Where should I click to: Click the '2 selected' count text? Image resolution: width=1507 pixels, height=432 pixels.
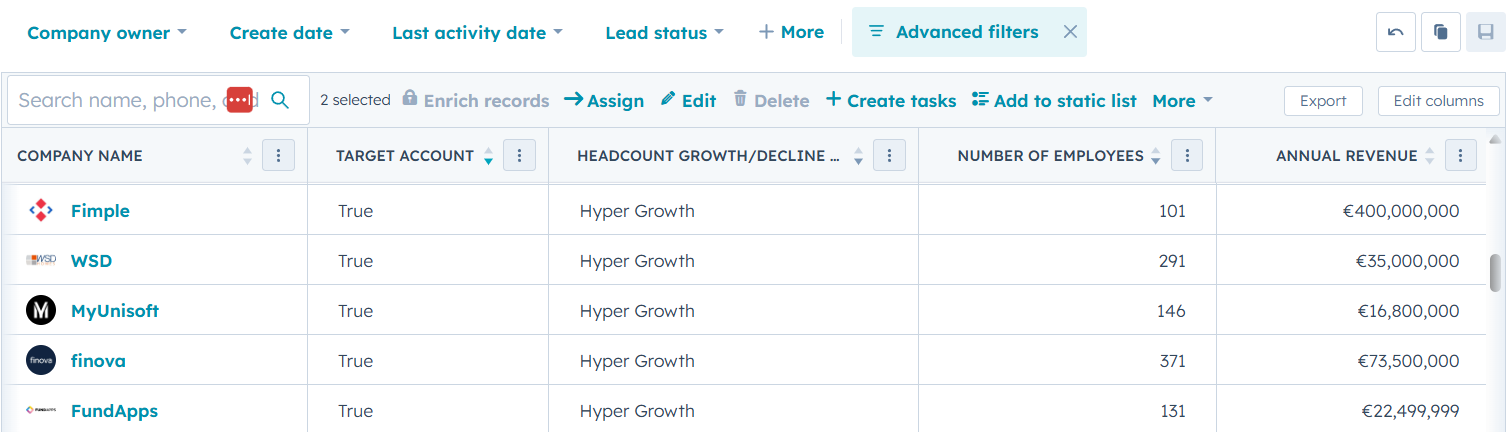click(x=355, y=100)
